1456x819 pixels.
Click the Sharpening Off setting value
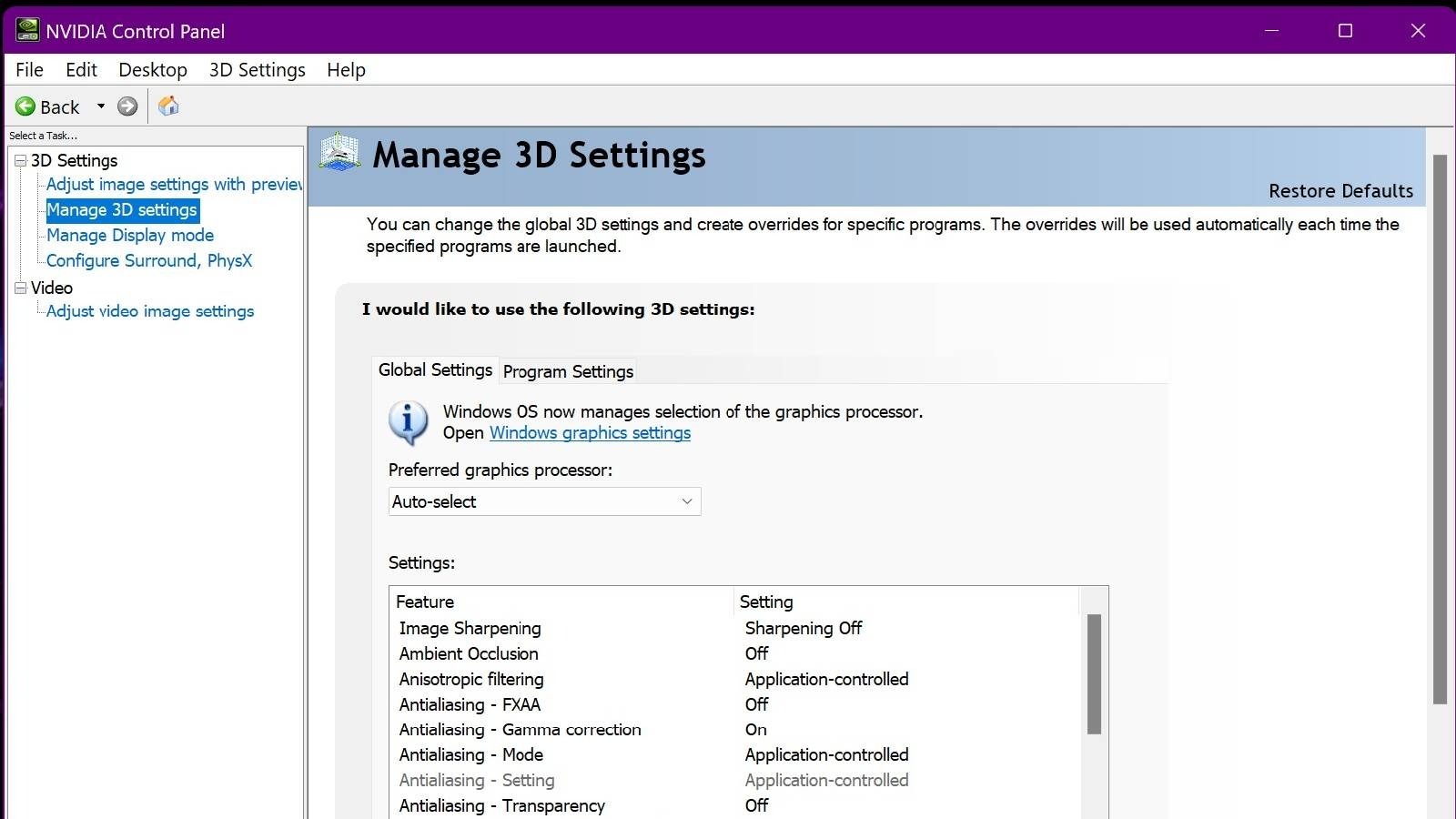click(x=804, y=629)
